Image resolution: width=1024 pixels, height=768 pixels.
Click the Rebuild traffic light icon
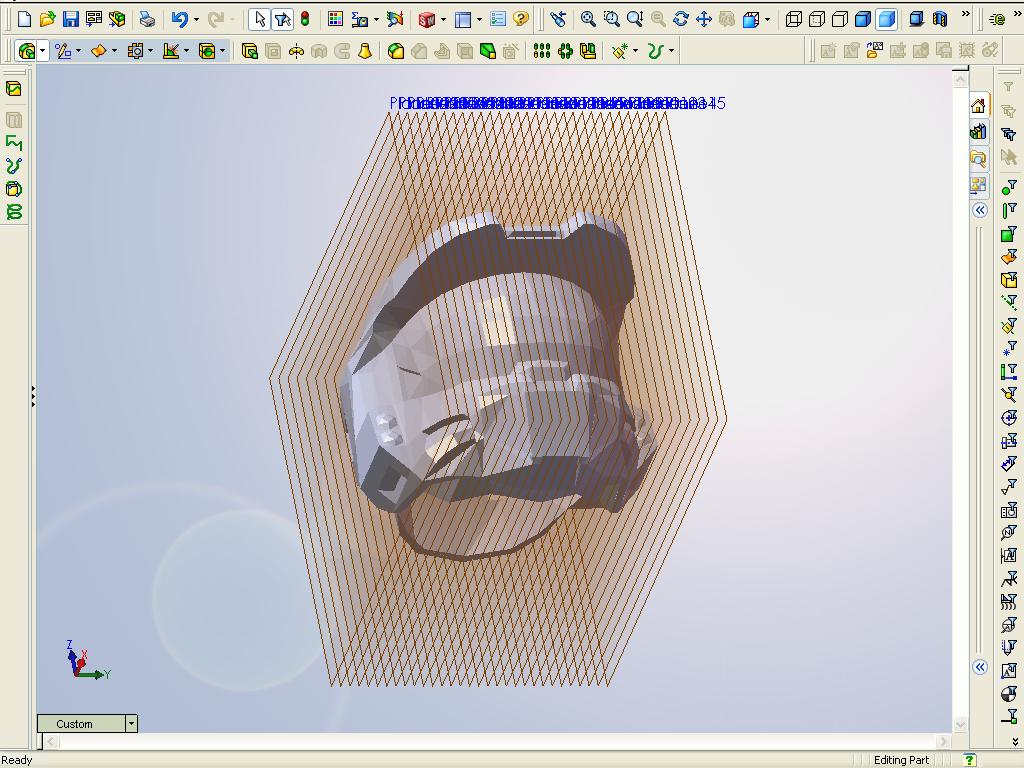pyautogui.click(x=305, y=19)
